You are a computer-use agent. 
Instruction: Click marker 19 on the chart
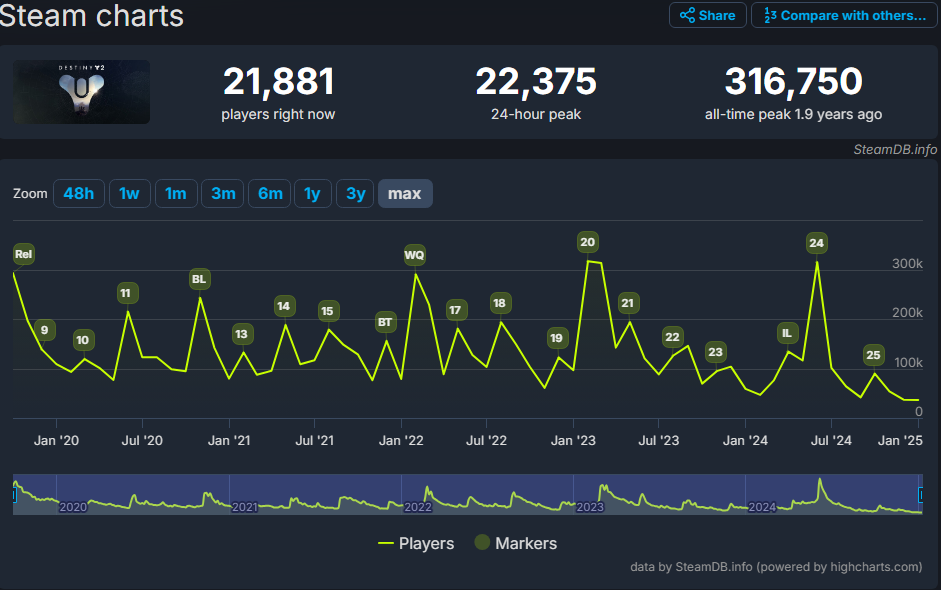point(557,338)
